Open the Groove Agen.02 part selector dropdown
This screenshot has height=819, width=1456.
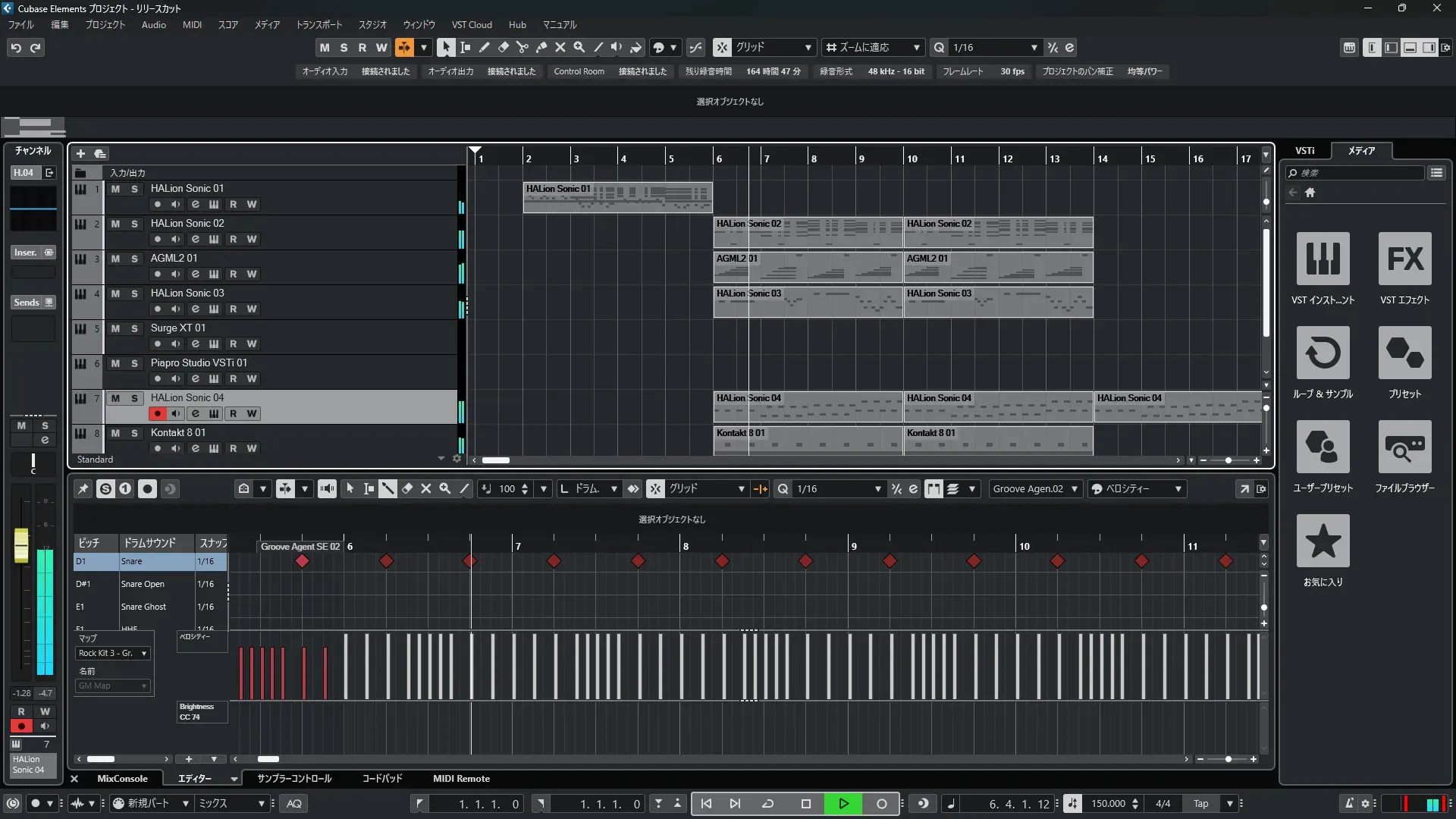pos(1074,489)
